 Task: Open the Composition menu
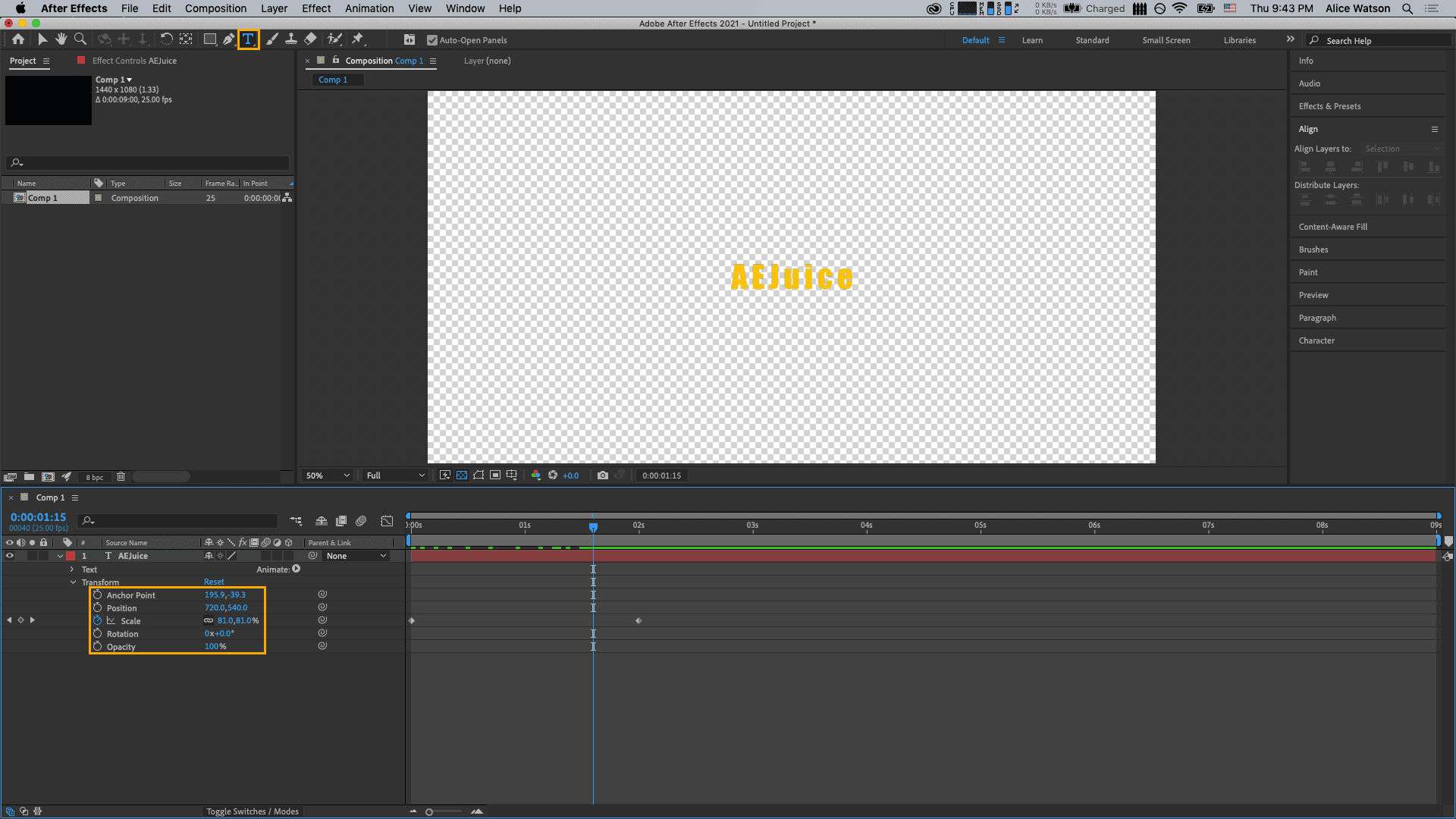click(215, 8)
